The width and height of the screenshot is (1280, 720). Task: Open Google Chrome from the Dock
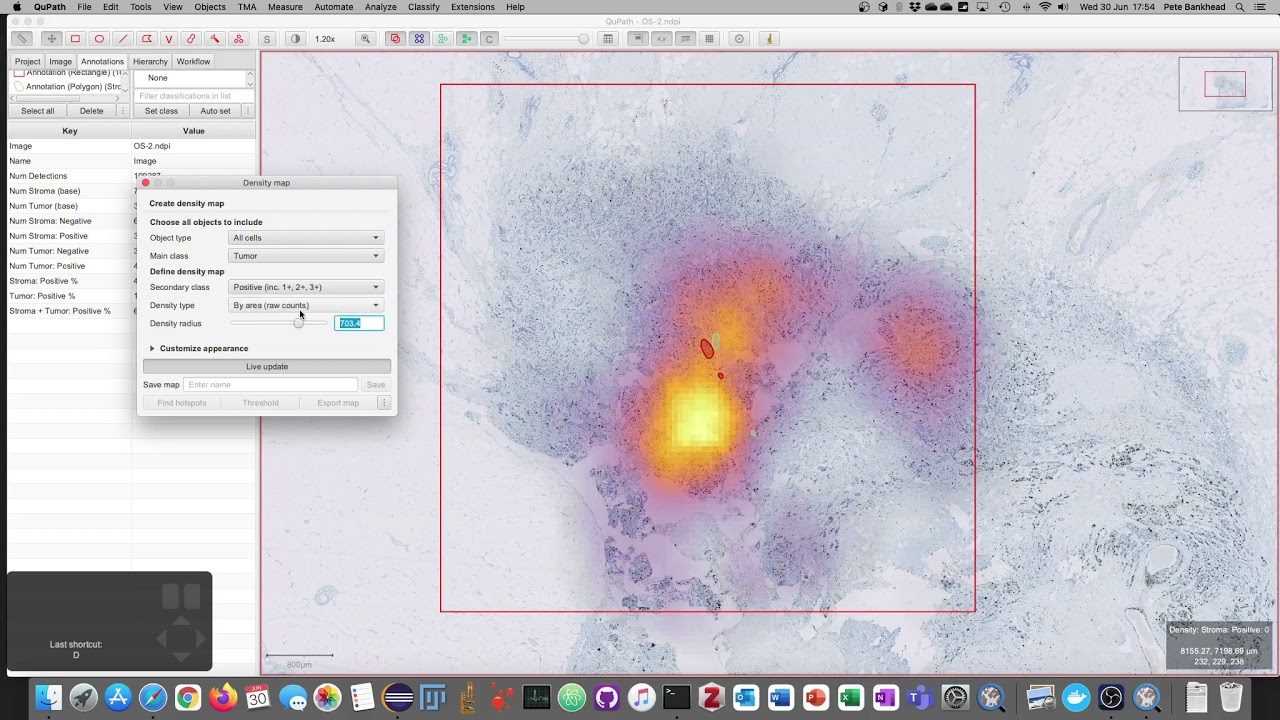click(188, 697)
